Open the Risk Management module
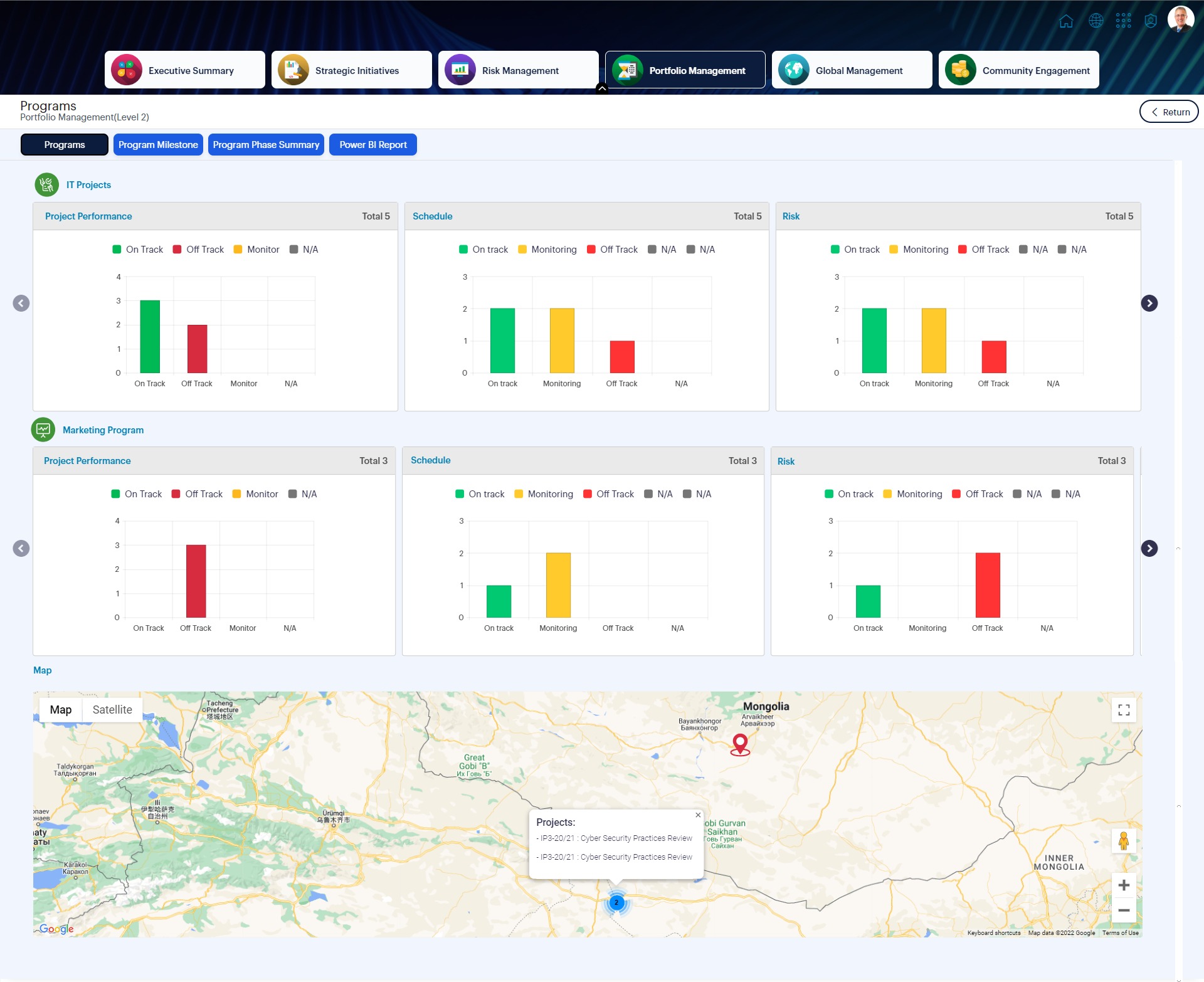 click(x=518, y=70)
